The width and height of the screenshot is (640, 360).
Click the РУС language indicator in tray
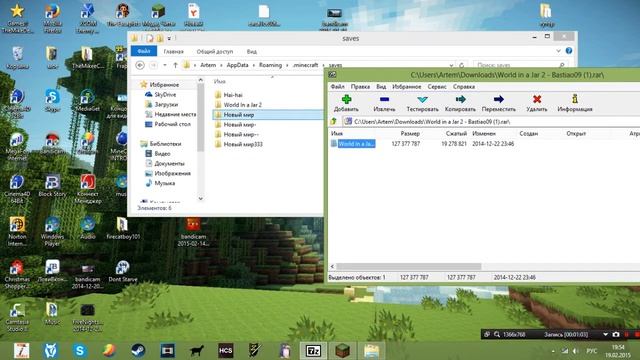(591, 351)
